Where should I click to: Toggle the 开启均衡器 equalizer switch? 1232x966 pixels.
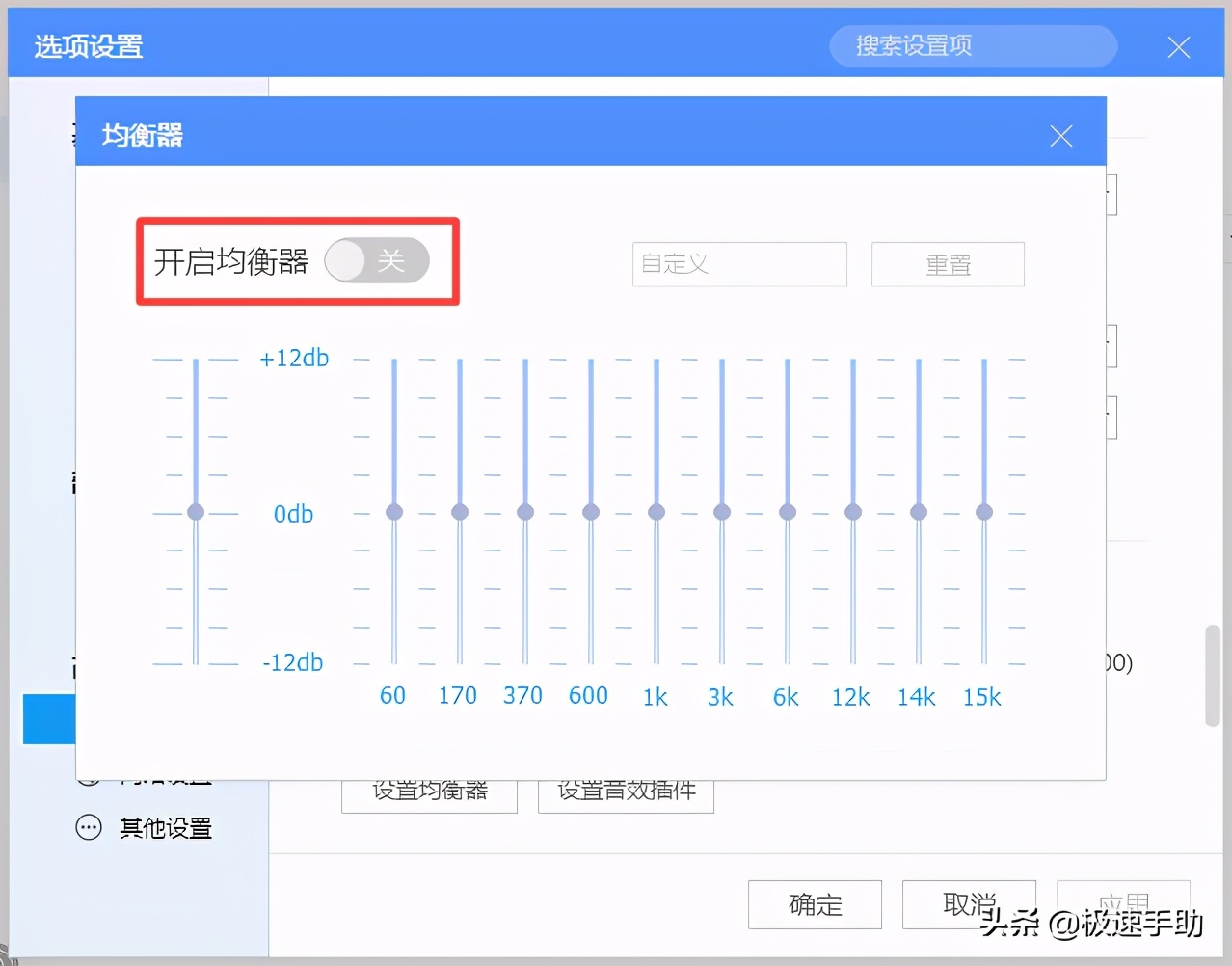point(378,260)
